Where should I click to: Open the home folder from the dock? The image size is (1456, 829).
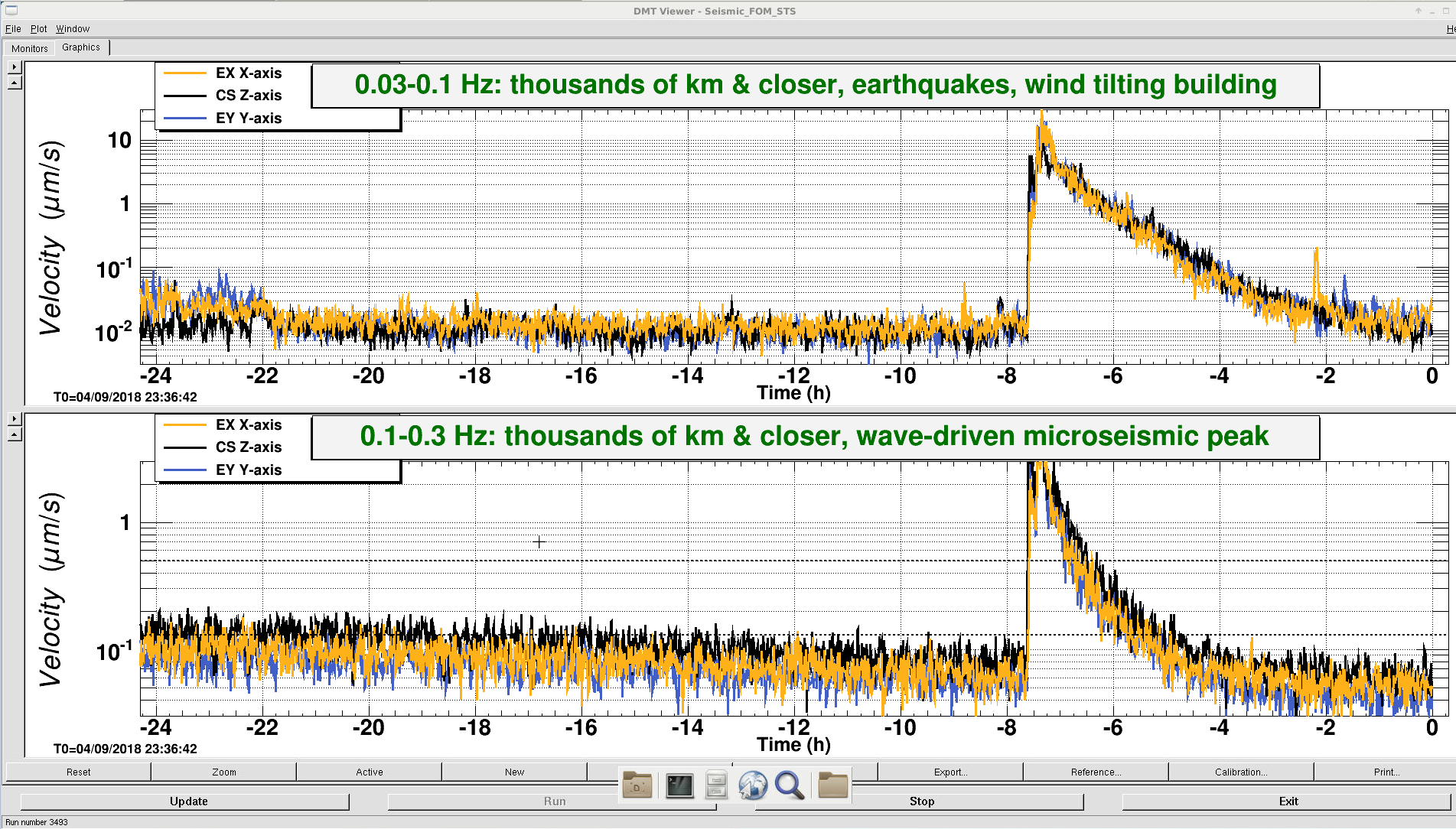[637, 785]
